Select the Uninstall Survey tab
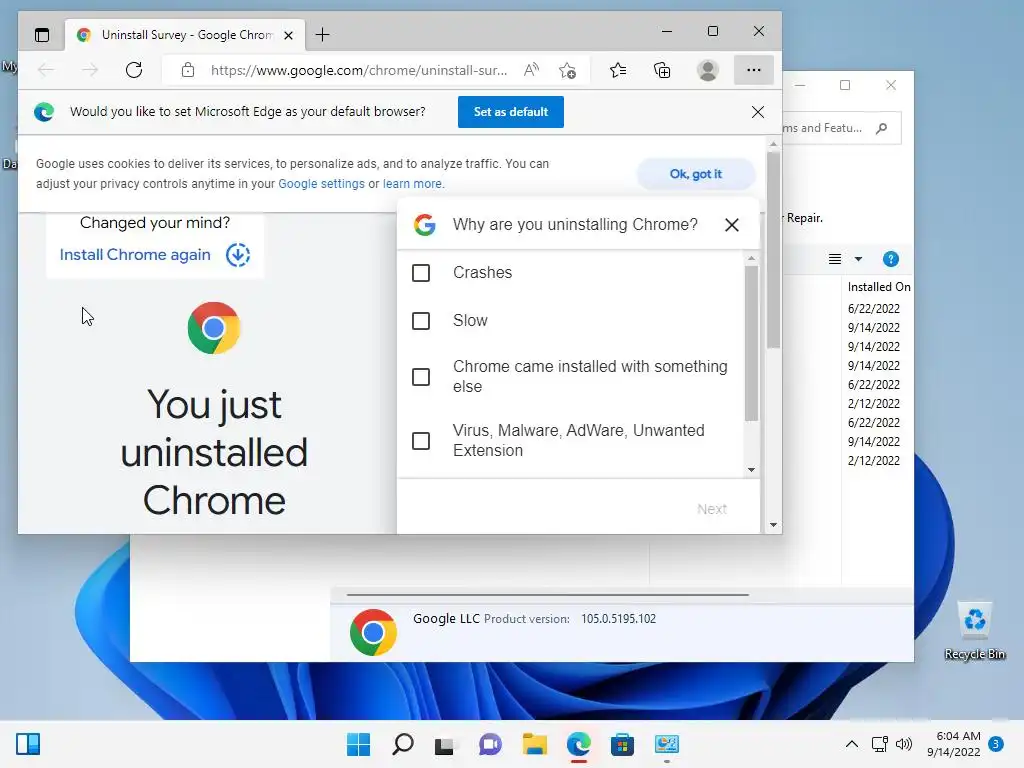 tap(186, 35)
